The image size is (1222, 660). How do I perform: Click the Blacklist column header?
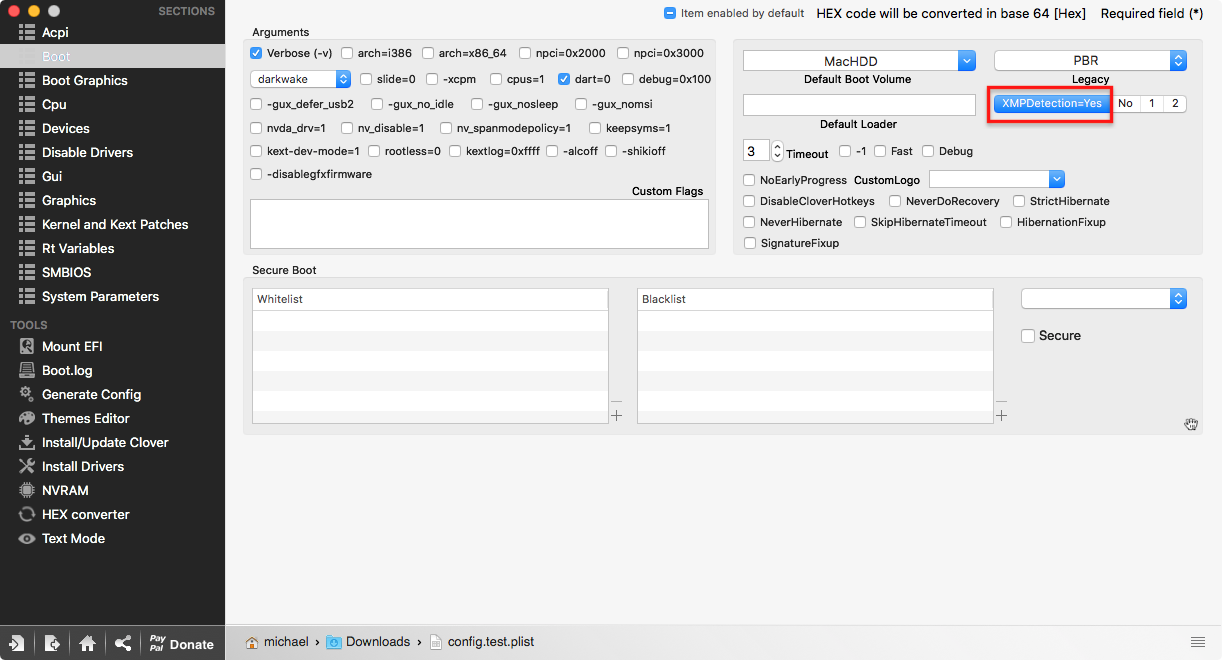(x=815, y=300)
